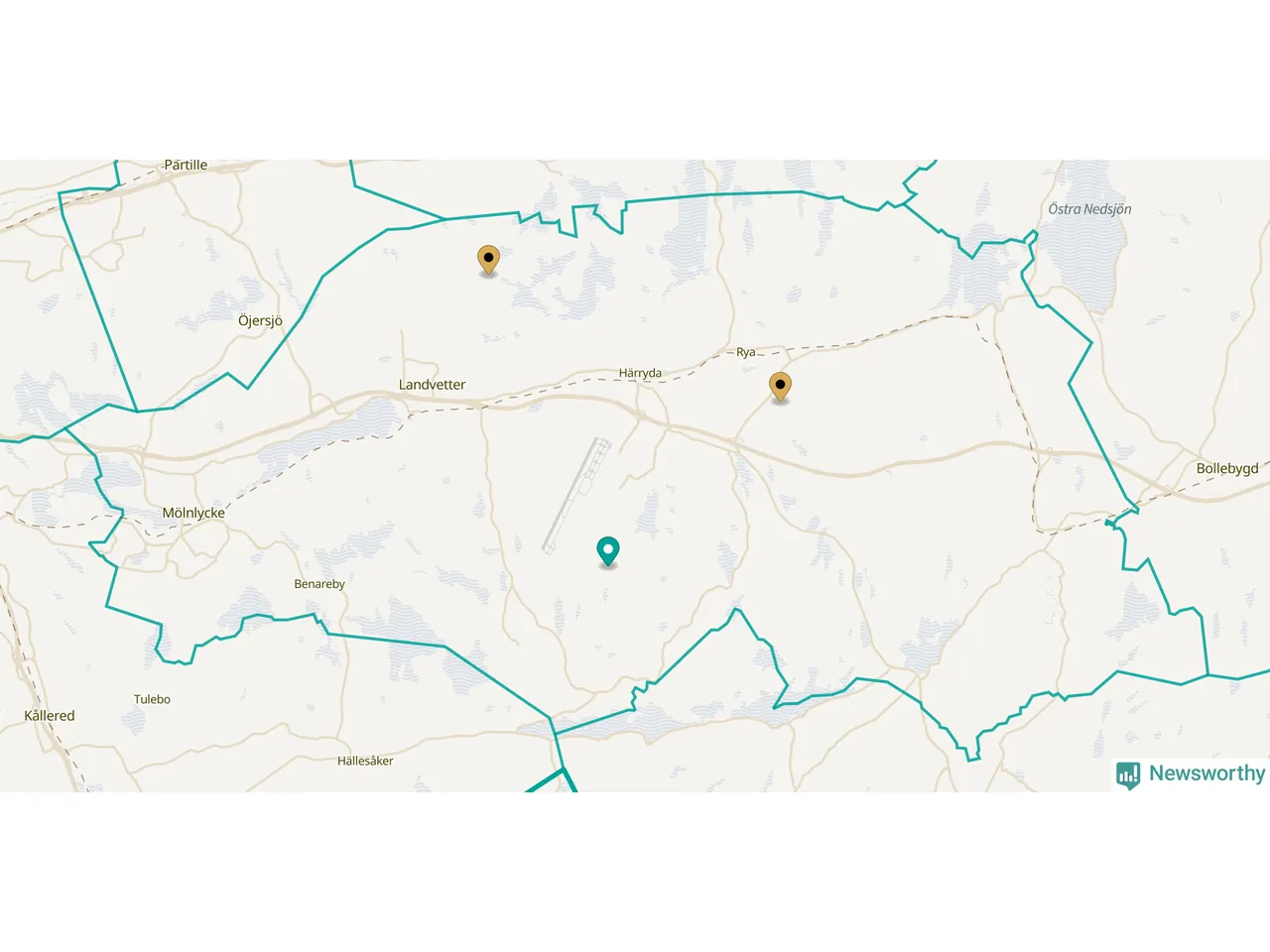Viewport: 1270px width, 952px height.
Task: Select the Härryda label on map
Action: tap(640, 373)
